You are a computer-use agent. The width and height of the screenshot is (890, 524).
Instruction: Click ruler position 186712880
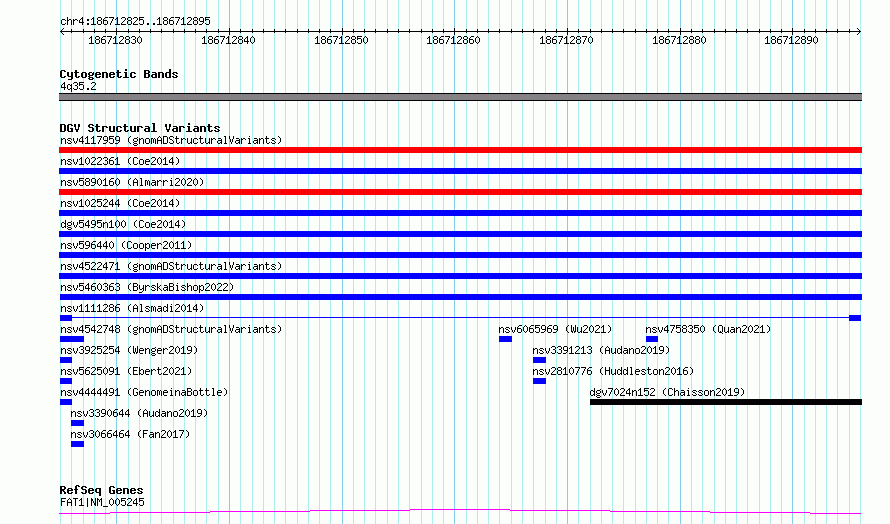pos(679,40)
